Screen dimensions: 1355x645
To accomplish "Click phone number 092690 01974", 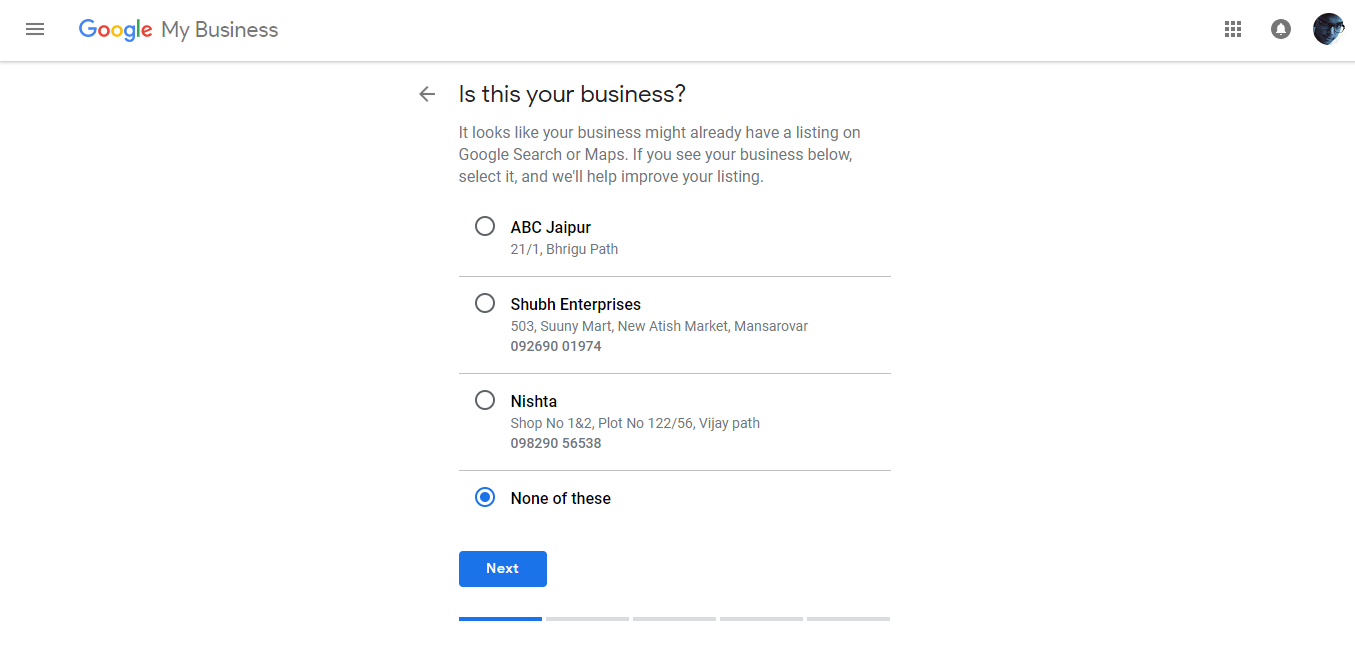I will pos(556,346).
